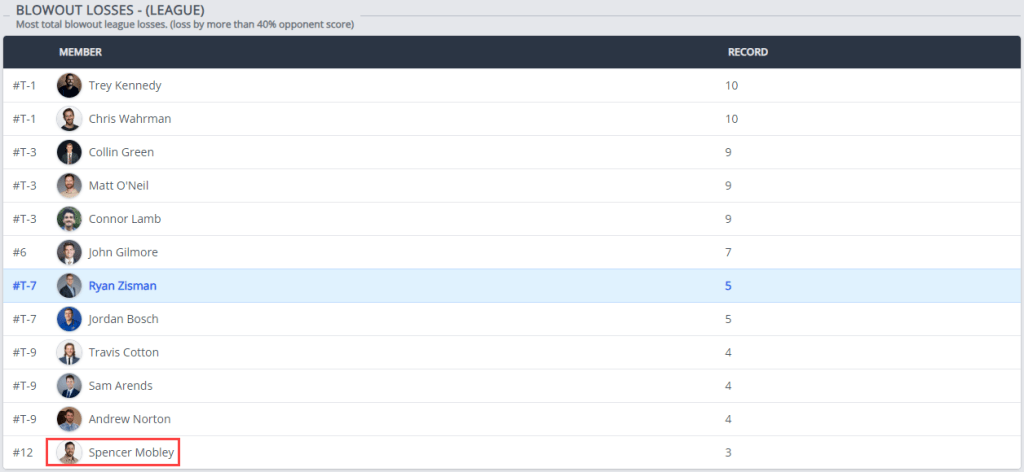Image resolution: width=1024 pixels, height=472 pixels.
Task: Click Chris Wahrman's profile picture
Action: (69, 119)
